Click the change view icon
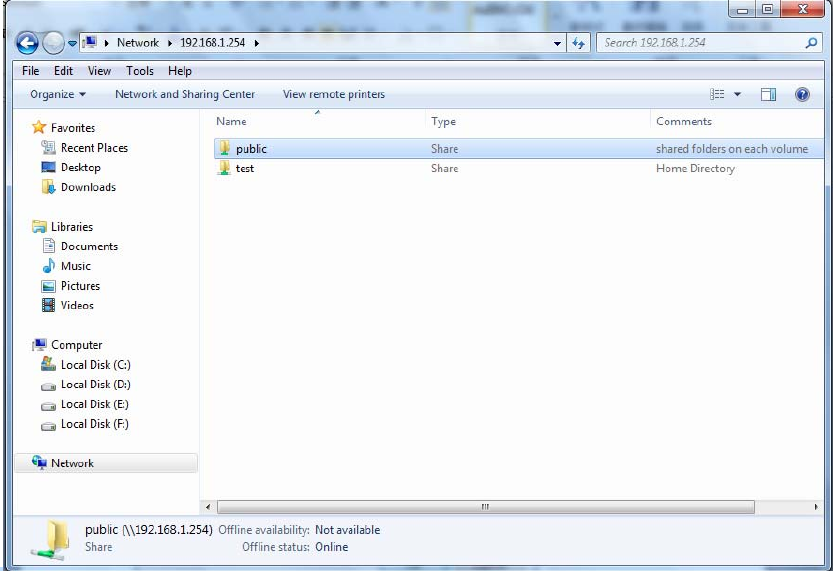This screenshot has width=833, height=571. (x=717, y=94)
